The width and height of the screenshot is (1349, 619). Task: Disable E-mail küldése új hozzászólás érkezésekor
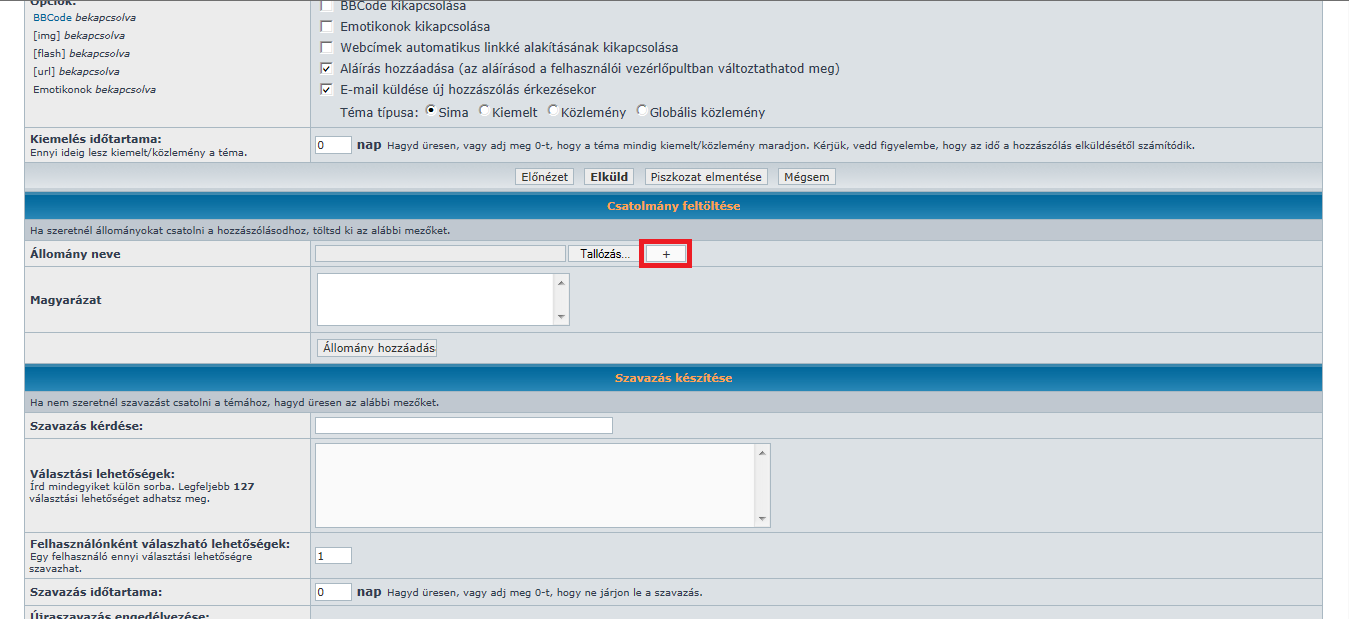326,90
